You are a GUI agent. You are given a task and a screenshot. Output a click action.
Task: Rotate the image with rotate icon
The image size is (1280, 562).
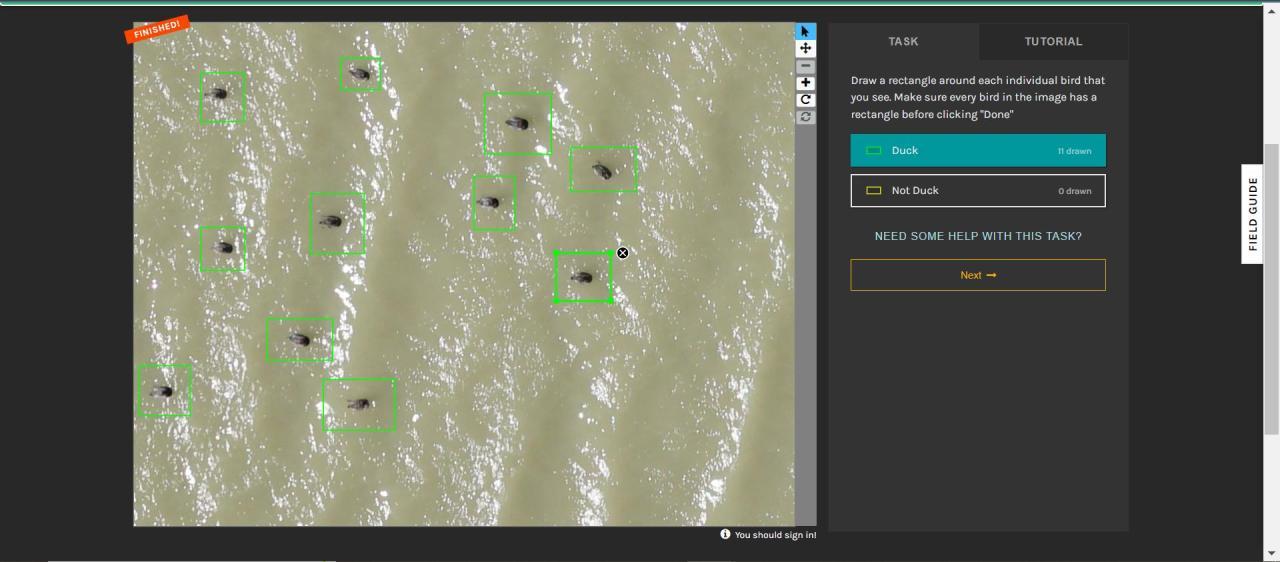[x=805, y=100]
